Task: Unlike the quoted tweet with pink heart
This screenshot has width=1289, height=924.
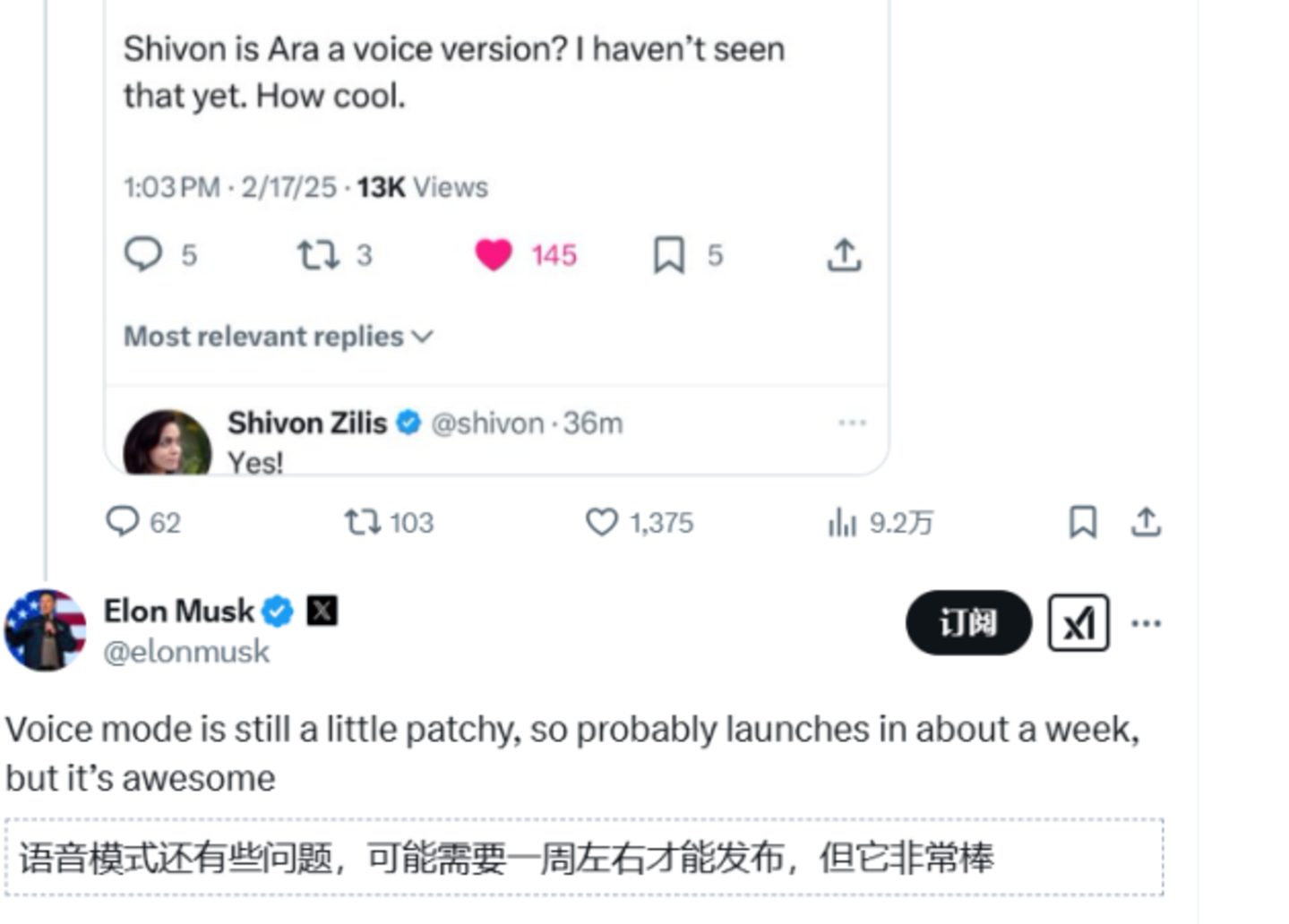Action: pyautogui.click(x=494, y=254)
